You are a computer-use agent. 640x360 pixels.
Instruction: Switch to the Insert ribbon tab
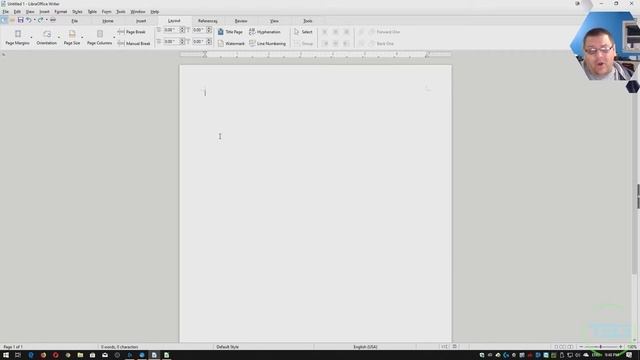[x=141, y=21]
